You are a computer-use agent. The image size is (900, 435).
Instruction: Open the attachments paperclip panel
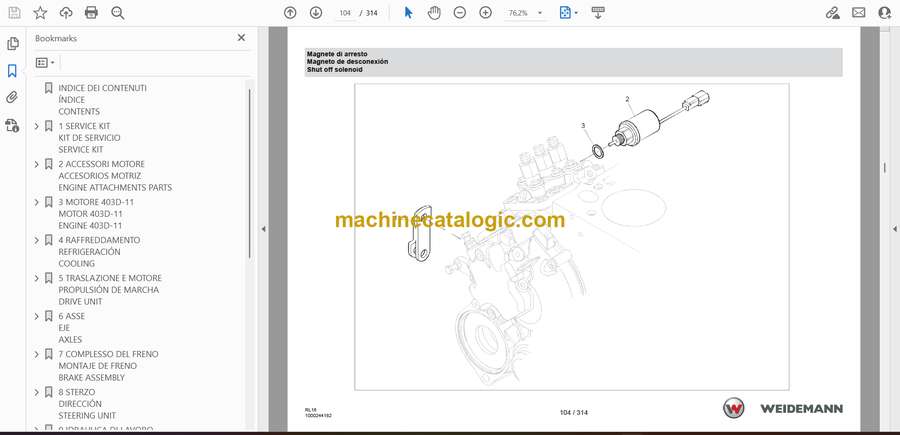12,98
